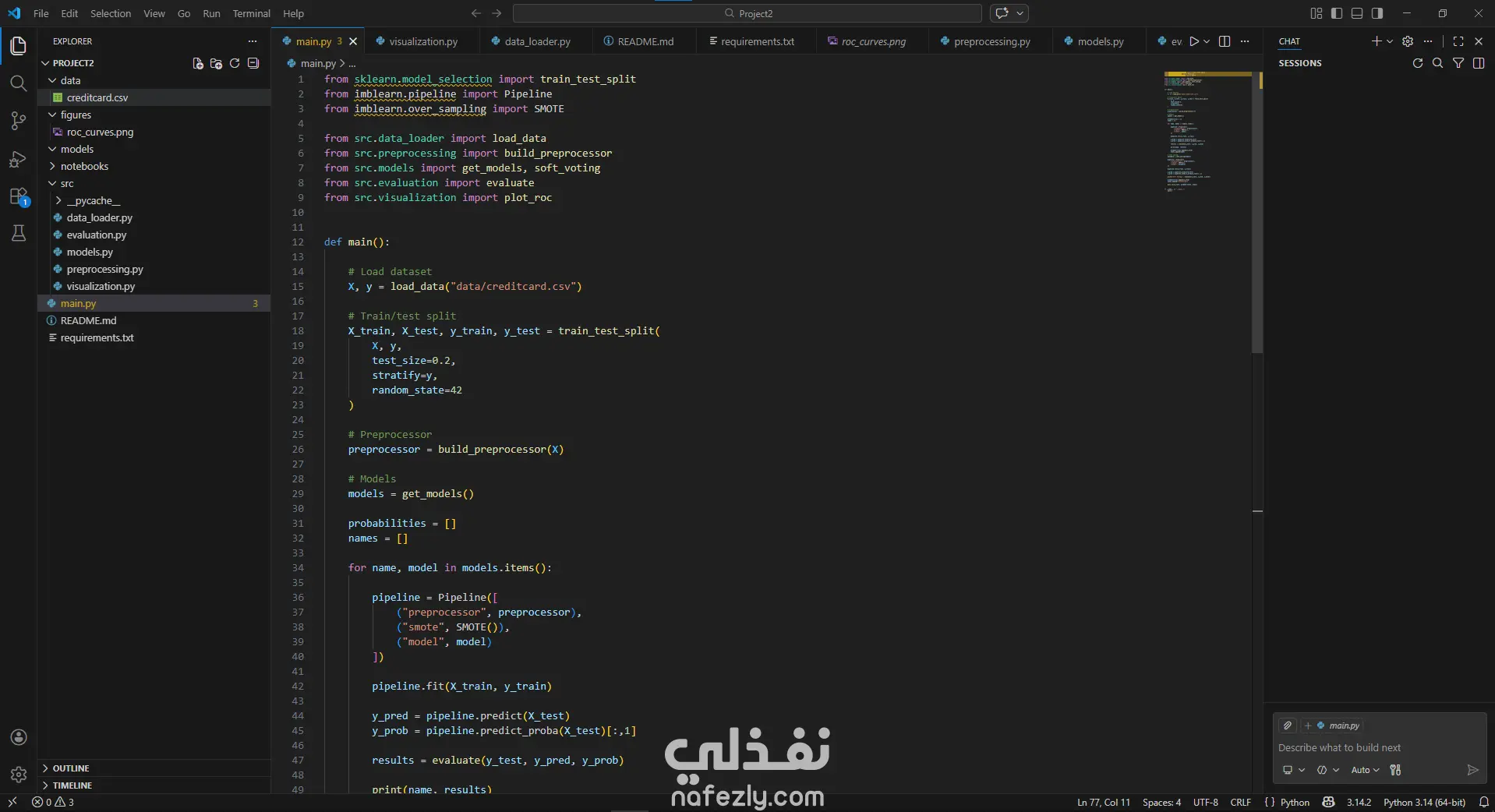Switch to the roc_curves.png tab
Image resolution: width=1495 pixels, height=812 pixels.
click(873, 41)
